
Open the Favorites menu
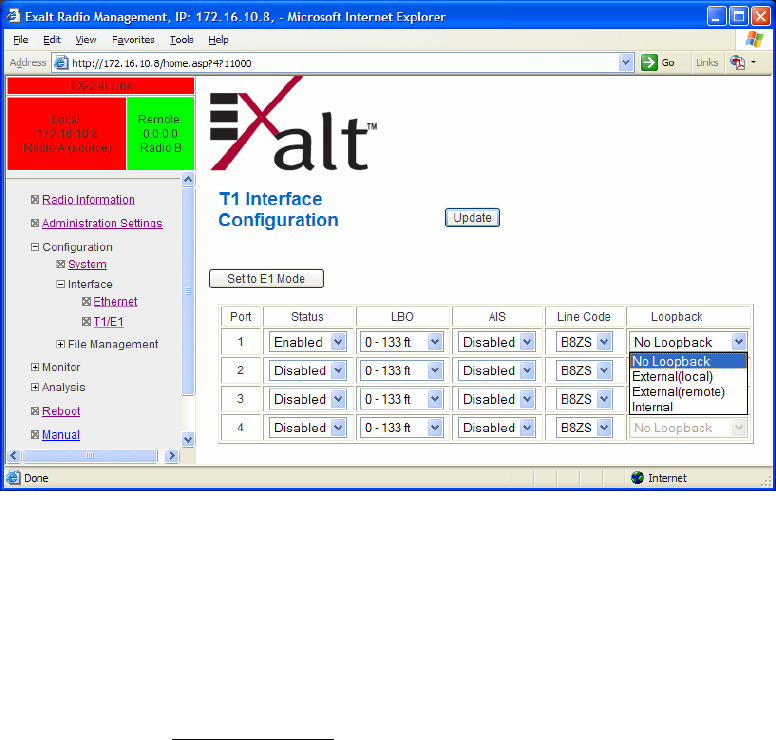click(133, 40)
